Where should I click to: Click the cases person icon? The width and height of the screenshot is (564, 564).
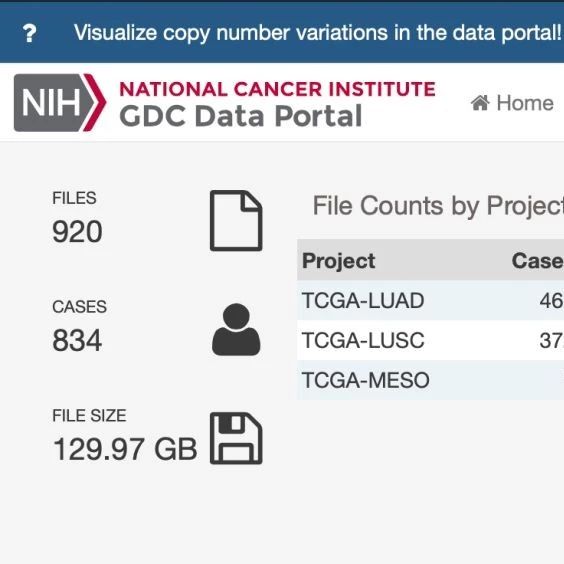pyautogui.click(x=236, y=329)
